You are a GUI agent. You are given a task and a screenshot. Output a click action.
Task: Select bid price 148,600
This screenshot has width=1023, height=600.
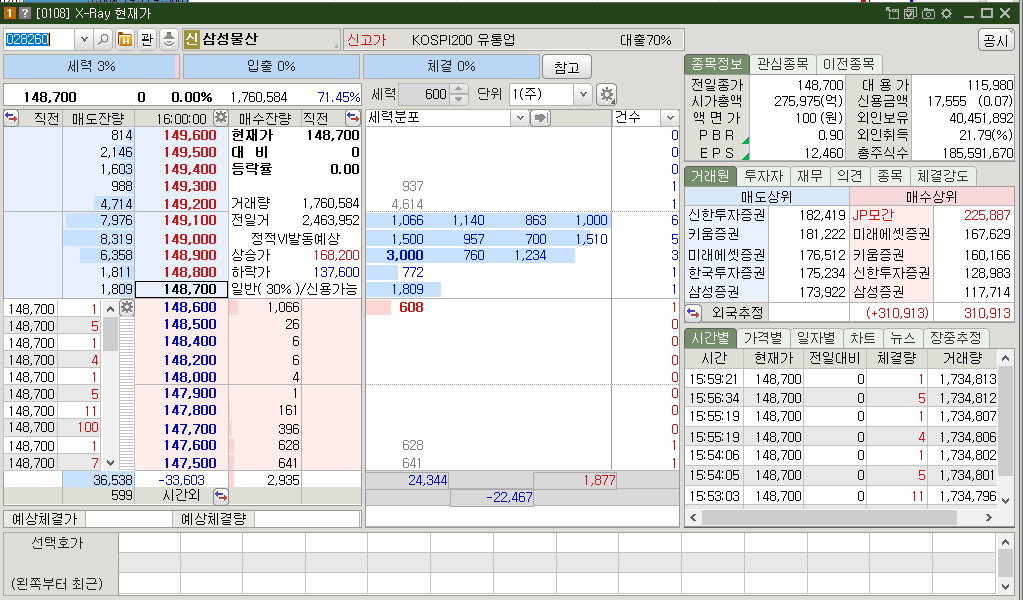point(190,307)
